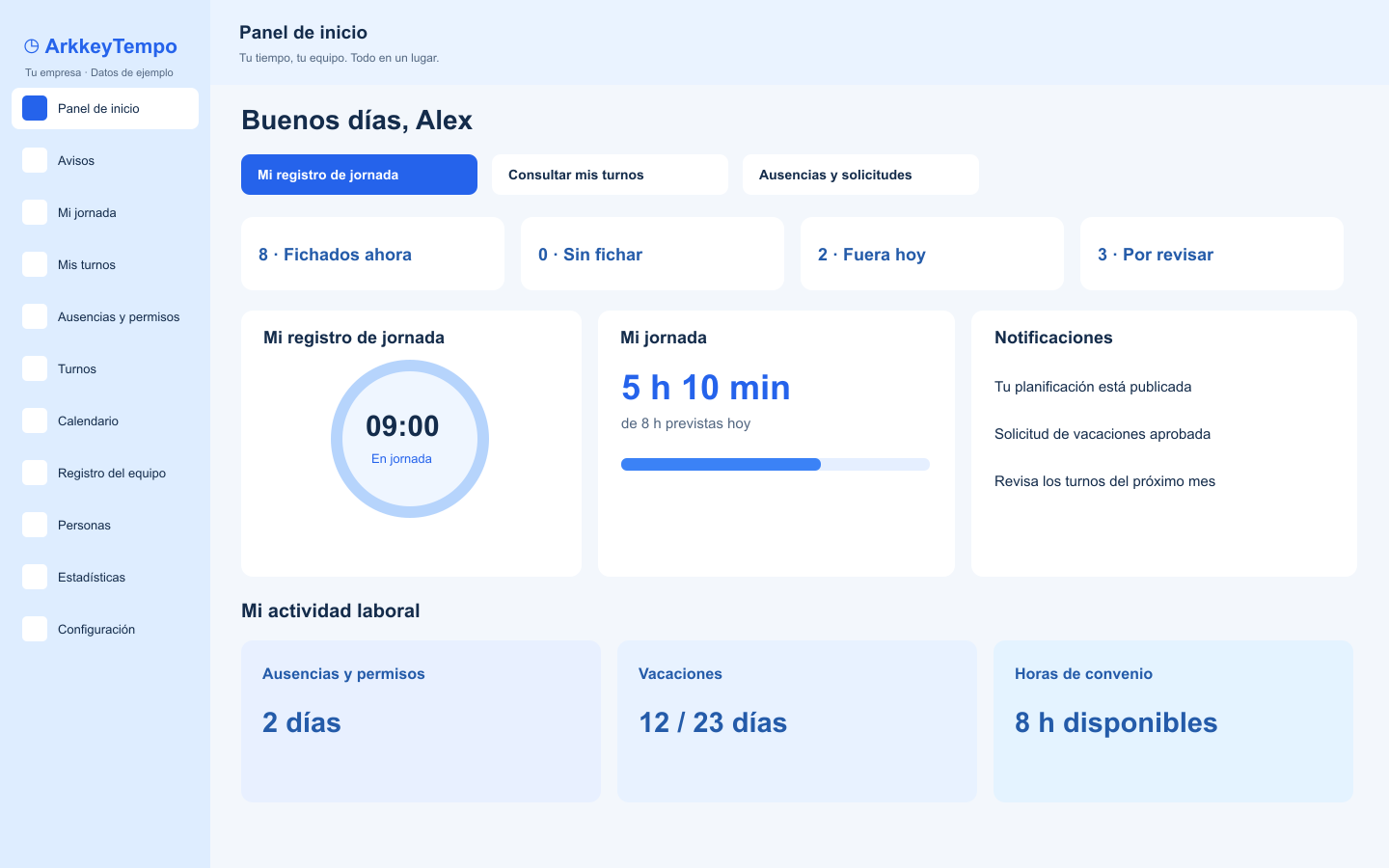The height and width of the screenshot is (868, 1389).
Task: Open the 8 · Fichados ahora card
Action: click(x=372, y=254)
